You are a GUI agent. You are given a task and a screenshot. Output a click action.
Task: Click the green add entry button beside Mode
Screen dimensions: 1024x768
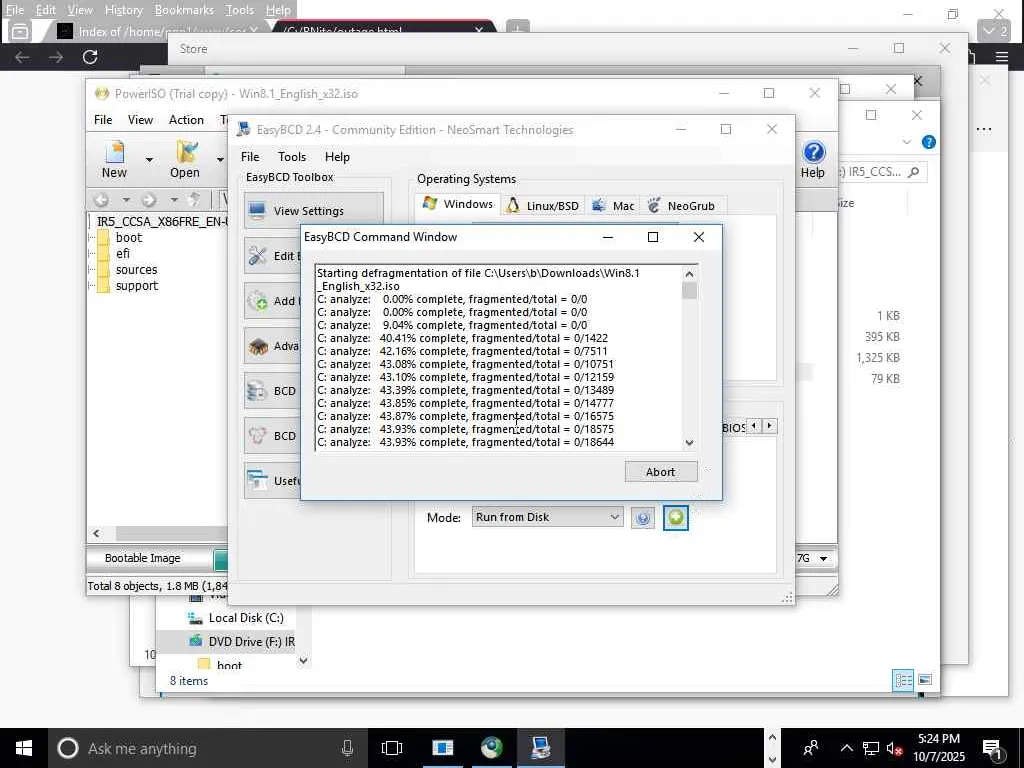675,518
